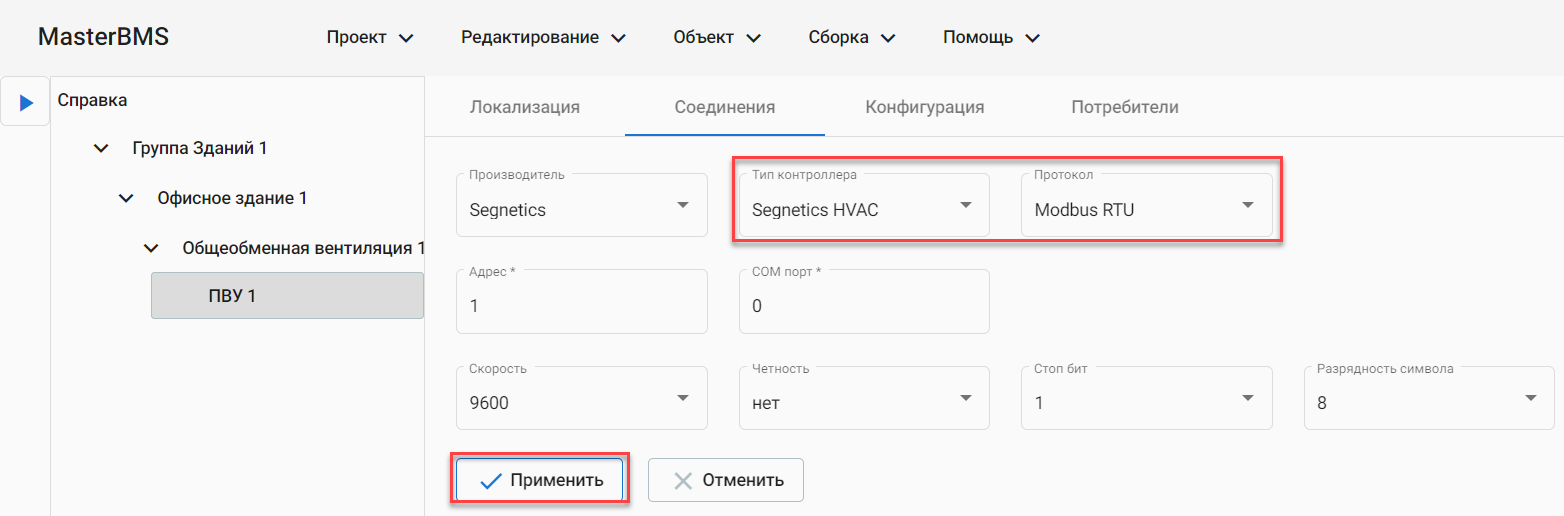Collapse the Группа Зданий 1 tree node
Viewport: 1564px width, 516px height.
click(100, 148)
